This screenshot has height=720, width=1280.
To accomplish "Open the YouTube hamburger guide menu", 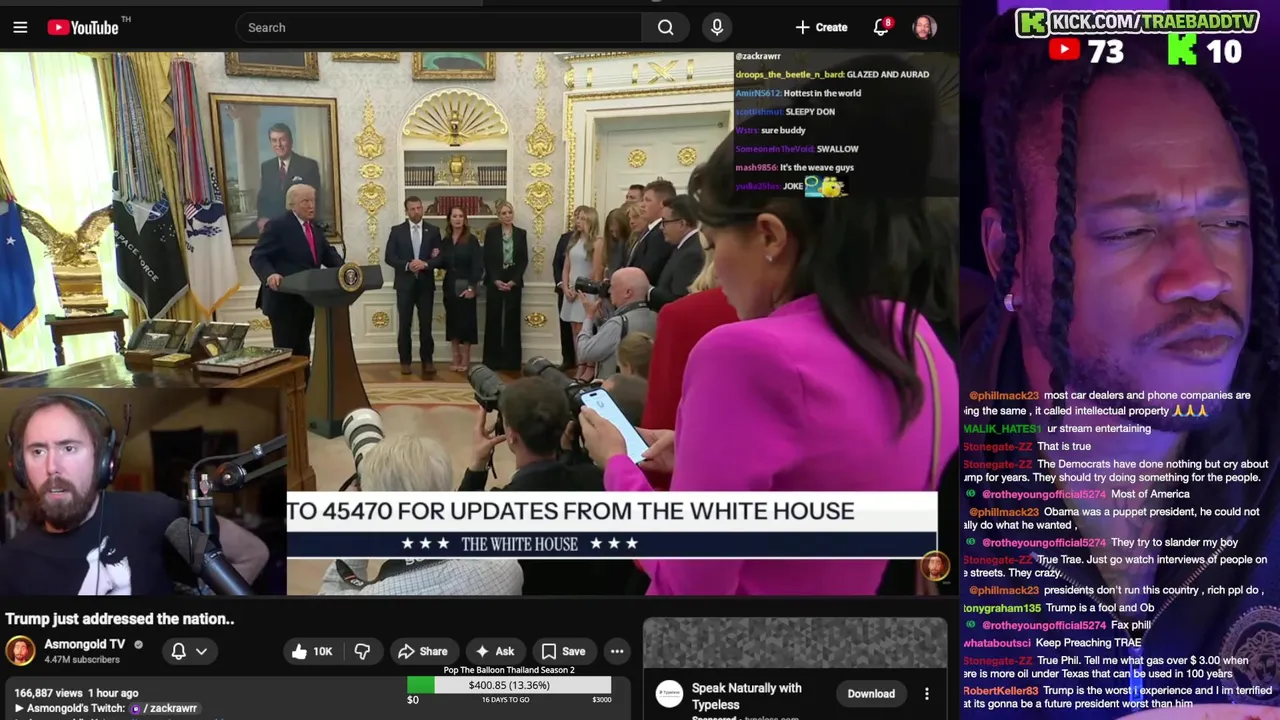I will coord(20,27).
